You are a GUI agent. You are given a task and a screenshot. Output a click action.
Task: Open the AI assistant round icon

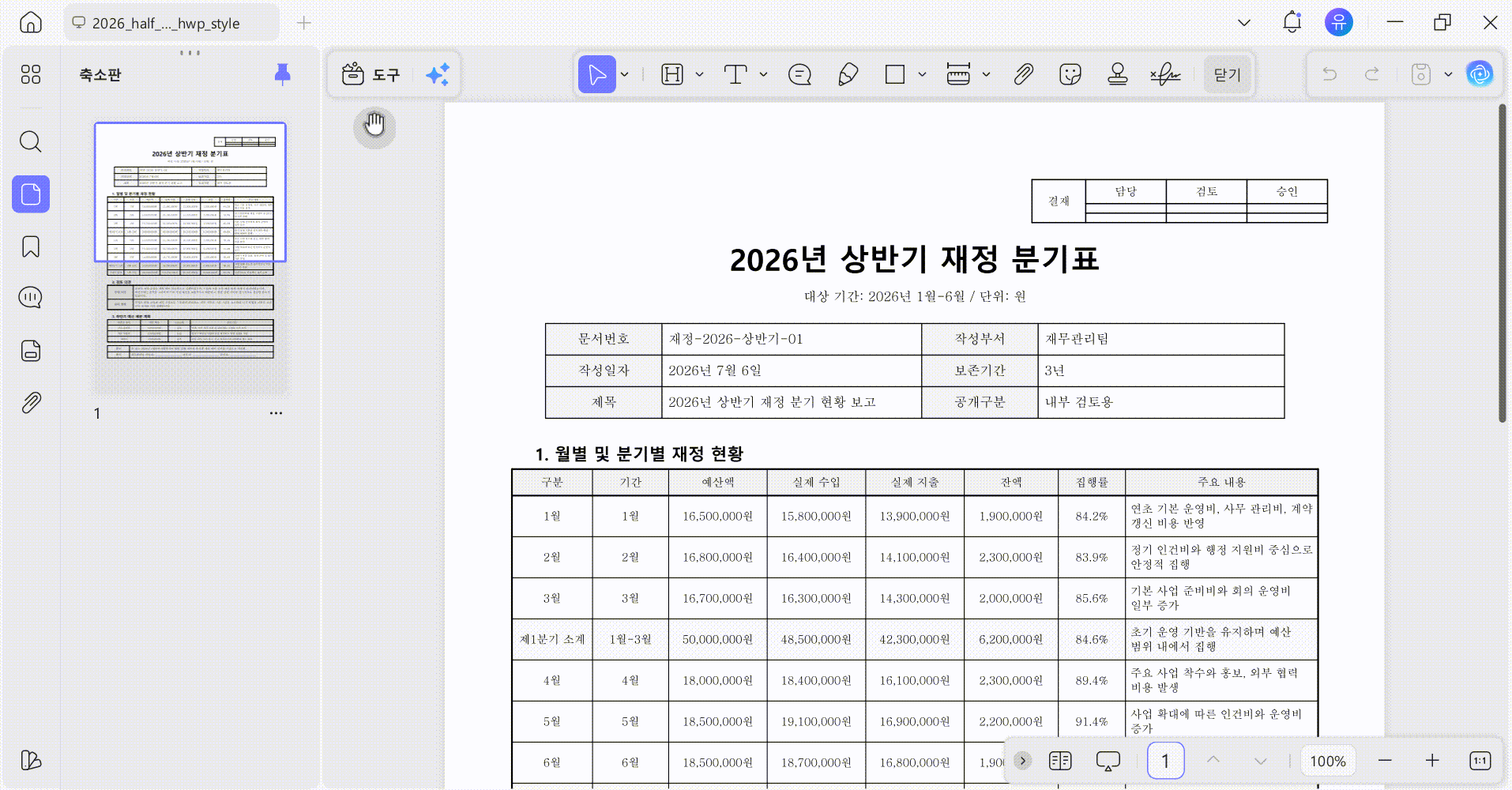1480,74
